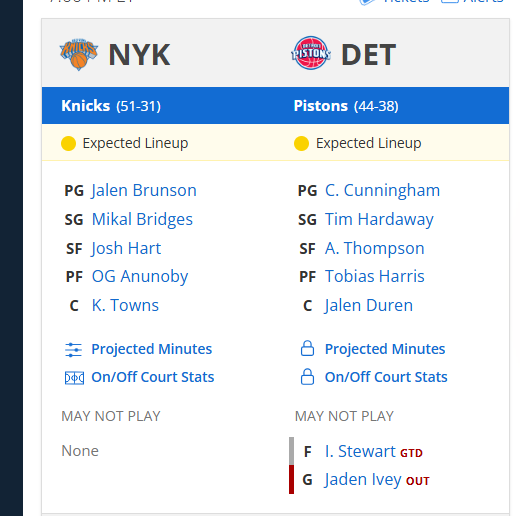This screenshot has width=520, height=516.
Task: Select Tim Hardaway in the Pistons lineup
Action: point(379,219)
